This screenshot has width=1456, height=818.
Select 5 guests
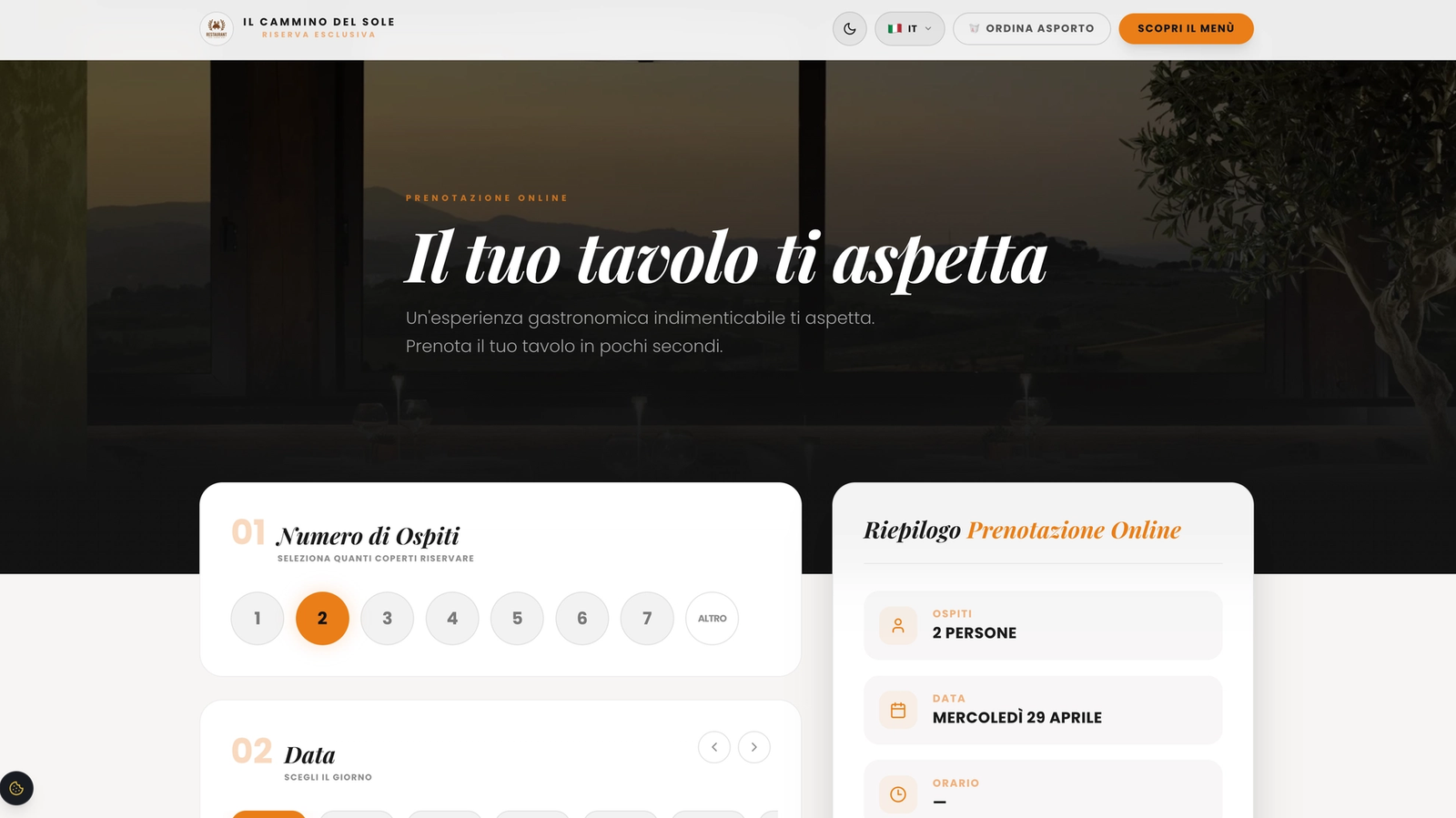pos(517,619)
